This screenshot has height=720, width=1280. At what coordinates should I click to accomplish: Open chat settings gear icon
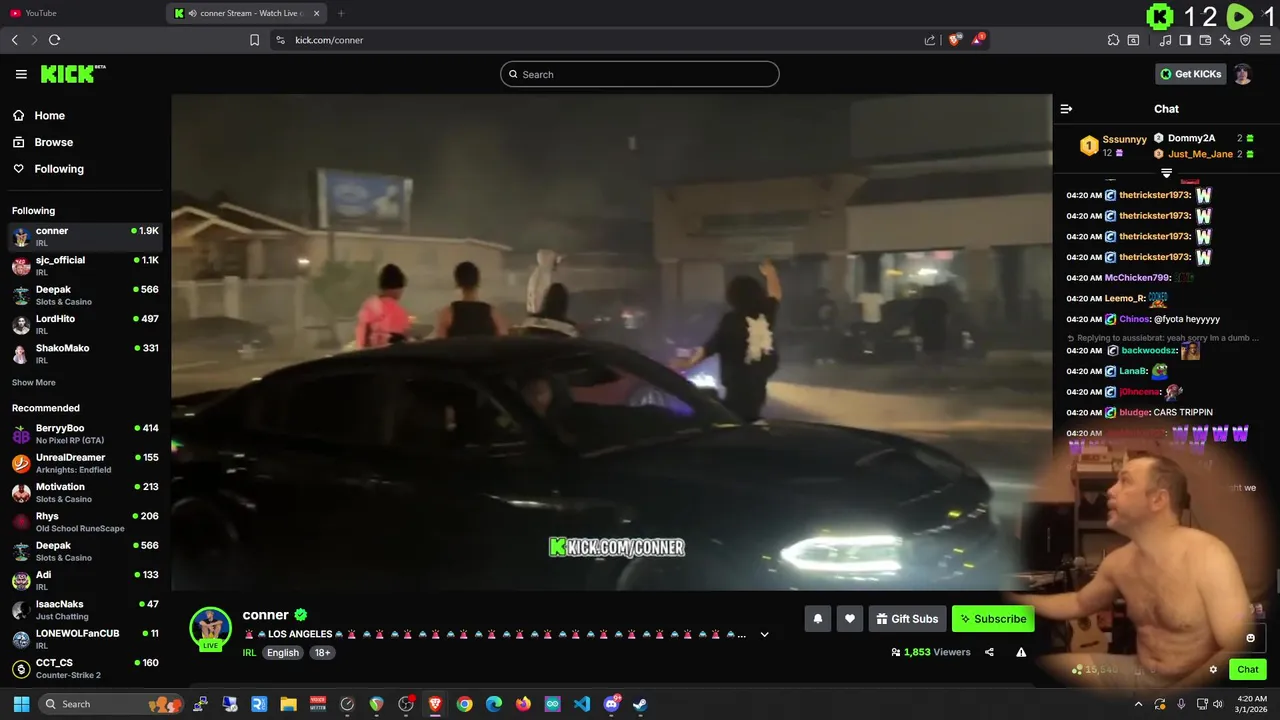pyautogui.click(x=1213, y=670)
